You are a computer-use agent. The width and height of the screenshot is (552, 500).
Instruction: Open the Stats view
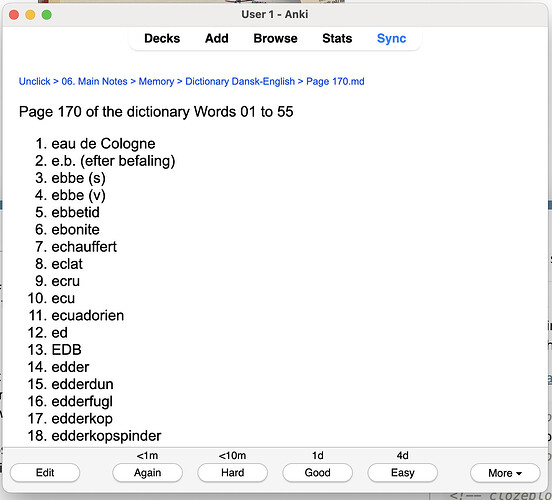tap(337, 38)
